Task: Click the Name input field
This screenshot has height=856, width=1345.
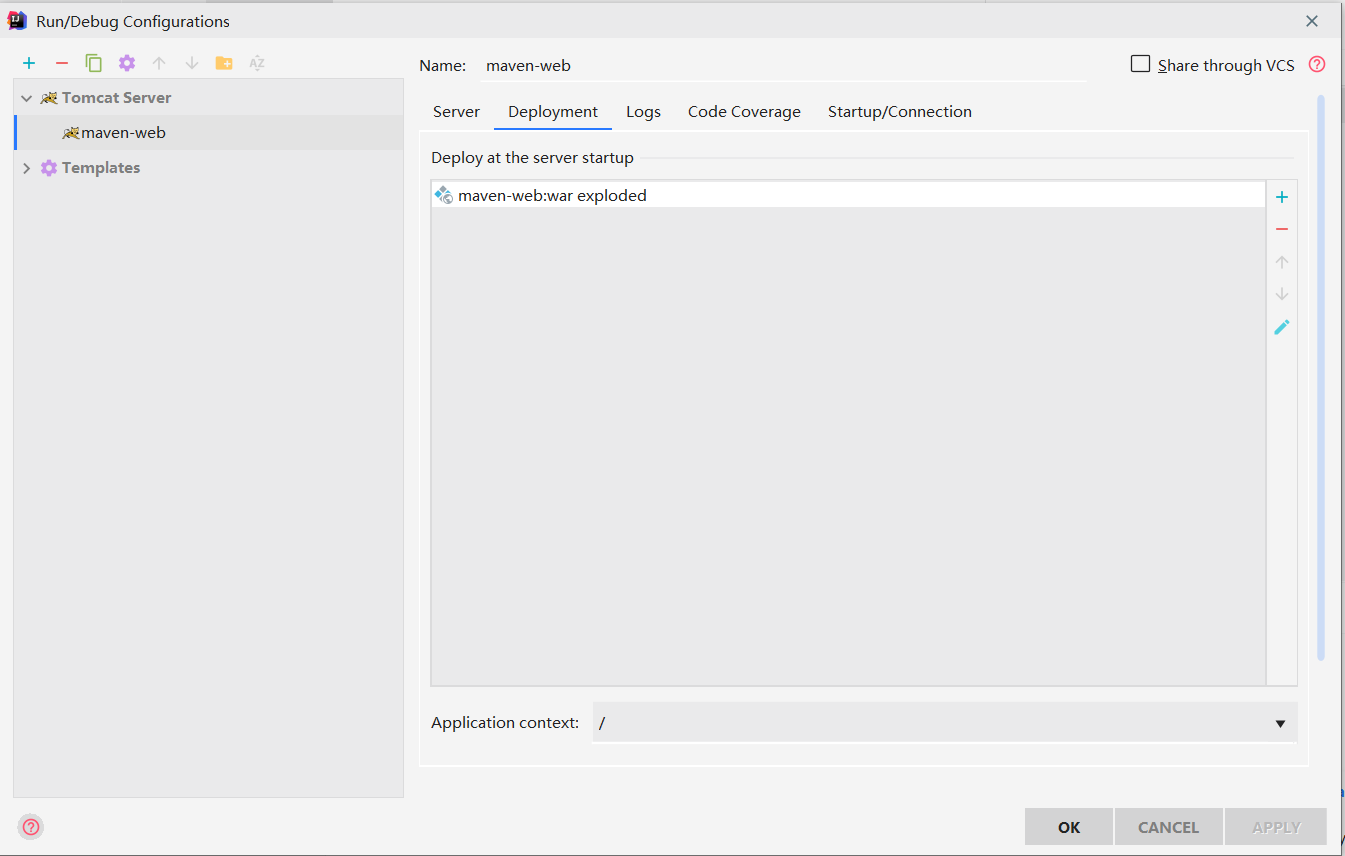Action: coord(782,66)
